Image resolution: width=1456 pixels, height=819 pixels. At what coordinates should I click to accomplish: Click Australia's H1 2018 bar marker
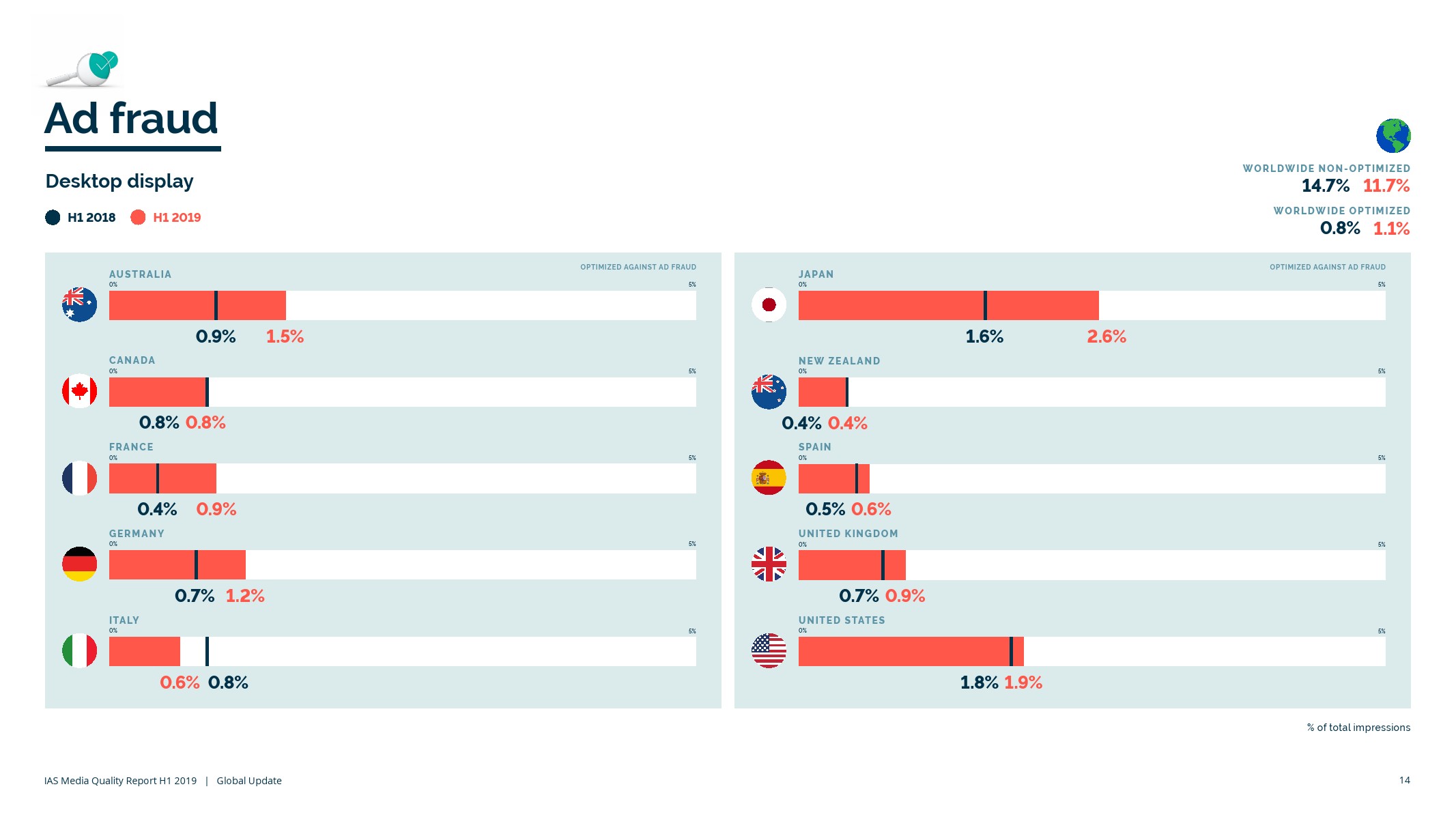[x=216, y=305]
